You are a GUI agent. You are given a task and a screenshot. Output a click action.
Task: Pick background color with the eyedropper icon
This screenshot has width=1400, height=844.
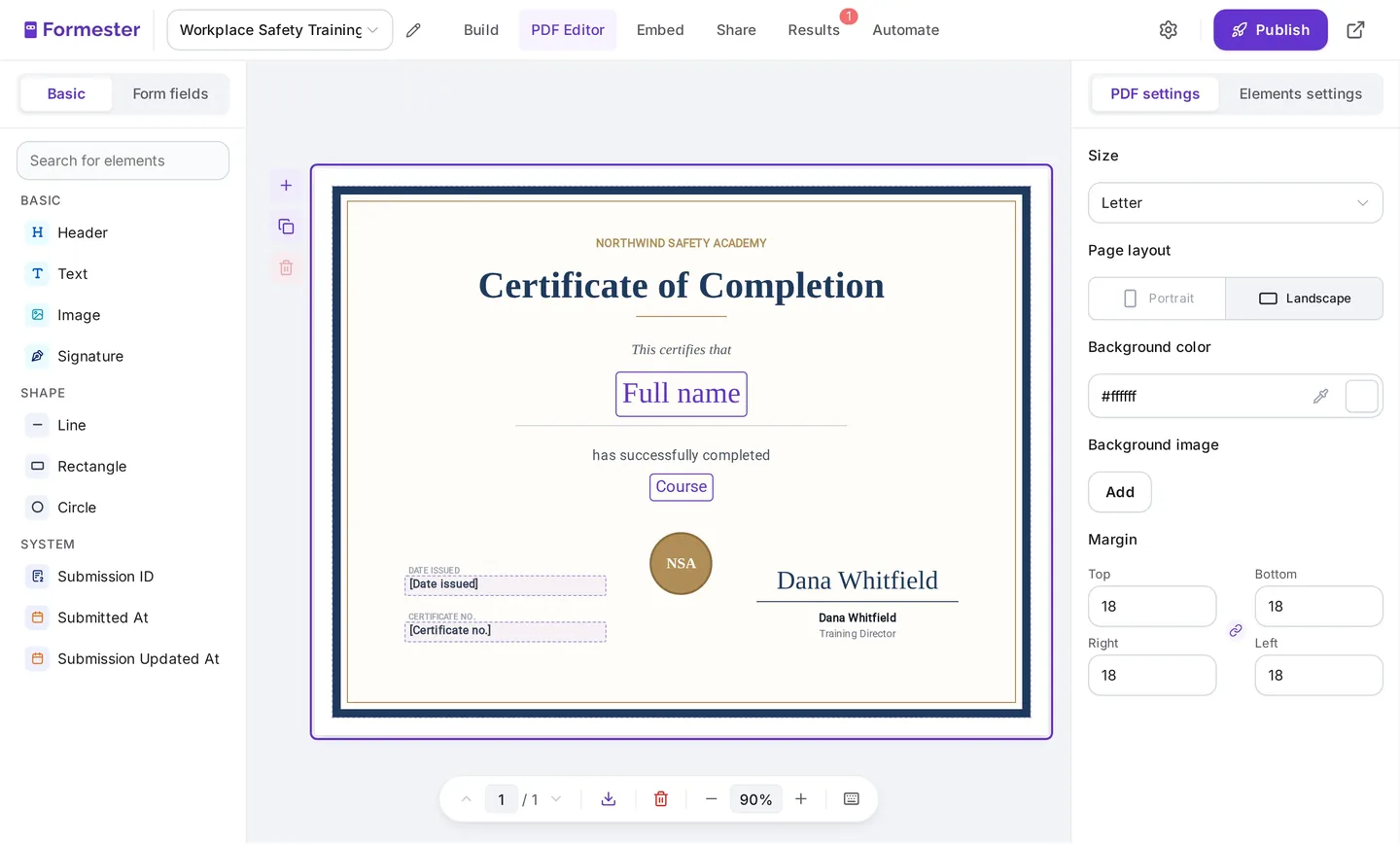1320,396
